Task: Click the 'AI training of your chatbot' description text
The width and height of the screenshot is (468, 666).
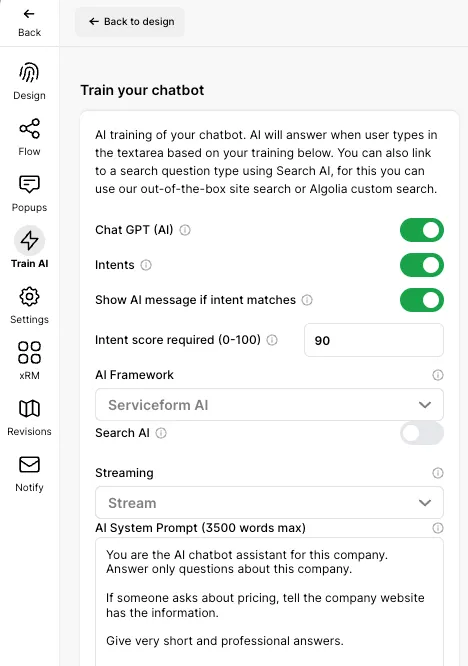Action: coord(266,162)
